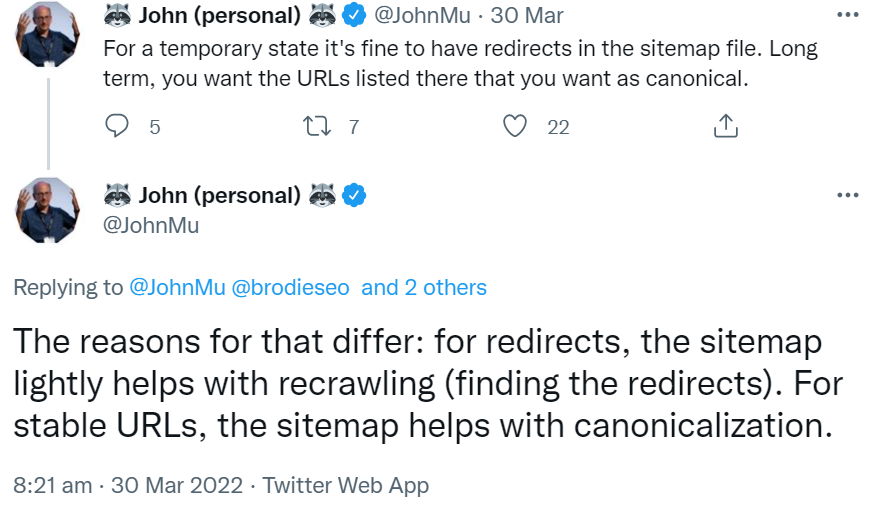
Task: Click John's avatar on first tweet
Action: click(48, 35)
